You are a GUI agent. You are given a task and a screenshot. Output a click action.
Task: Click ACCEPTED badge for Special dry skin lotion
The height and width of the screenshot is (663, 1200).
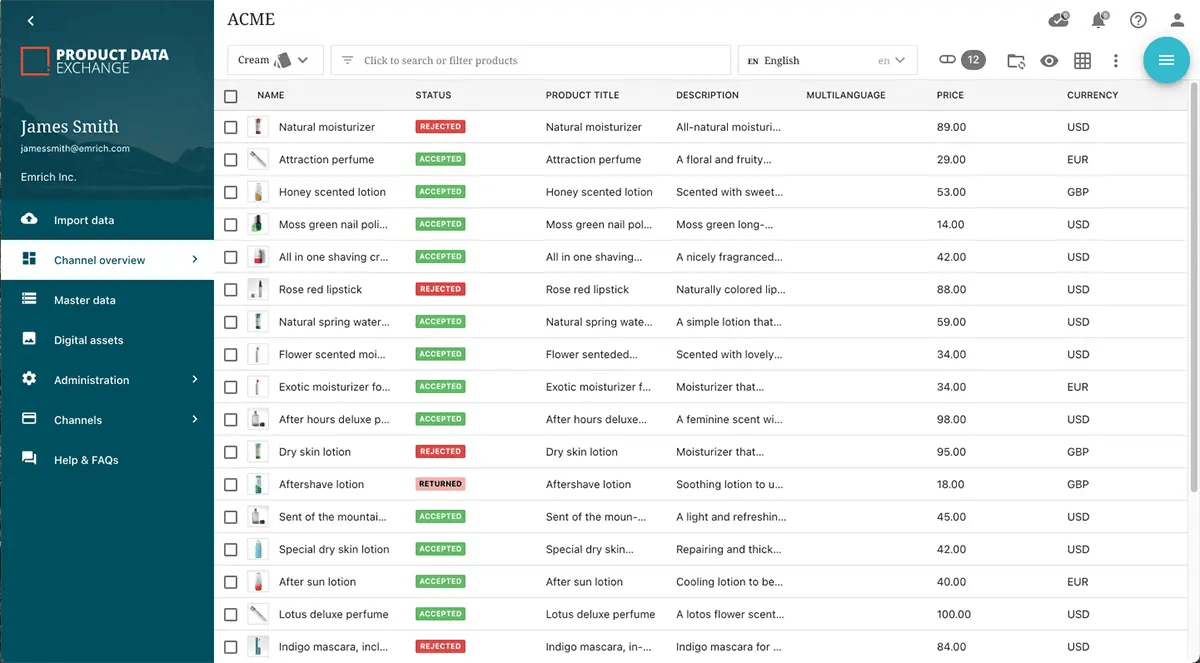click(x=441, y=549)
